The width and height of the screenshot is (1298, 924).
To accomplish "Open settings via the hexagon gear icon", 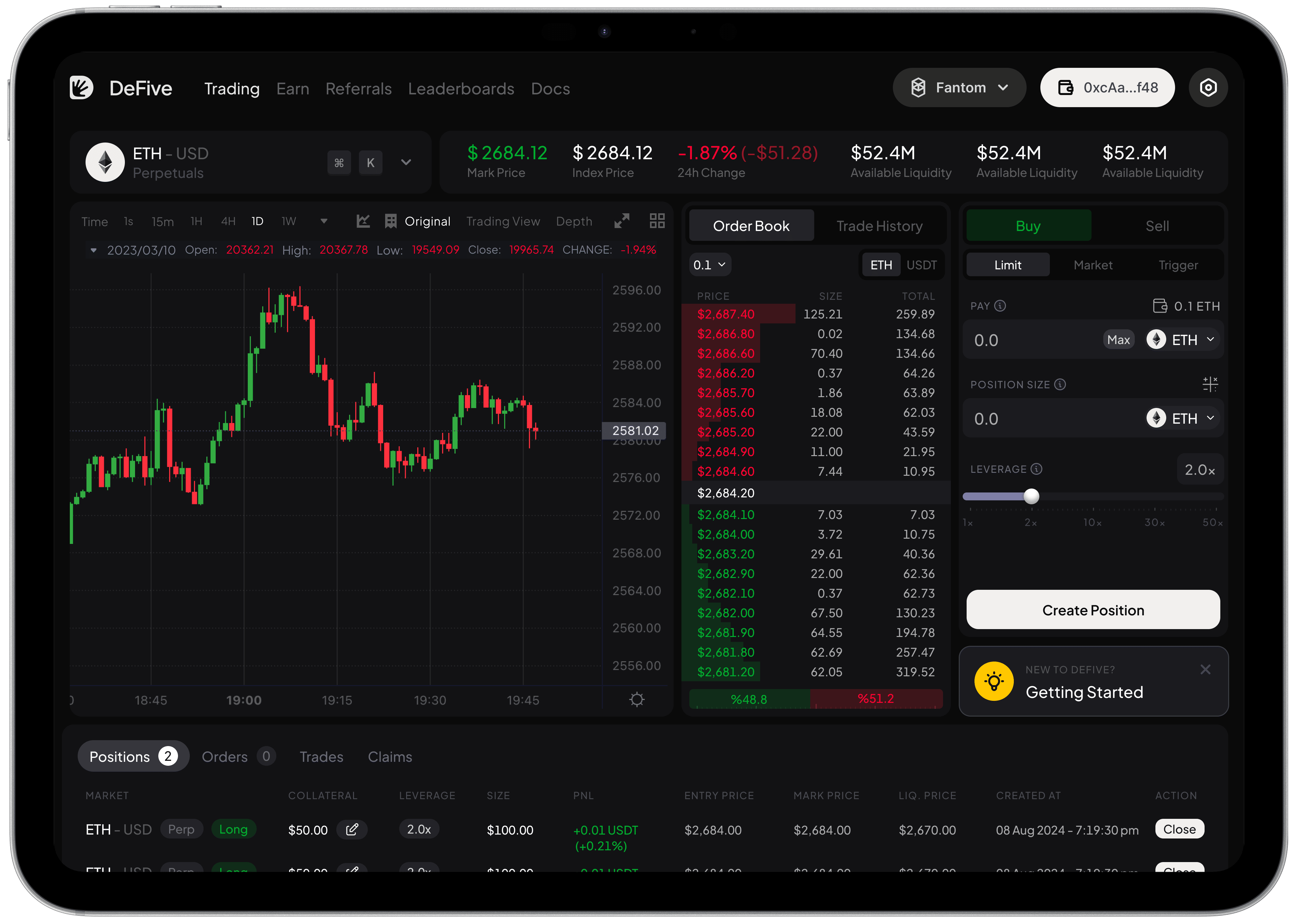I will point(1208,87).
